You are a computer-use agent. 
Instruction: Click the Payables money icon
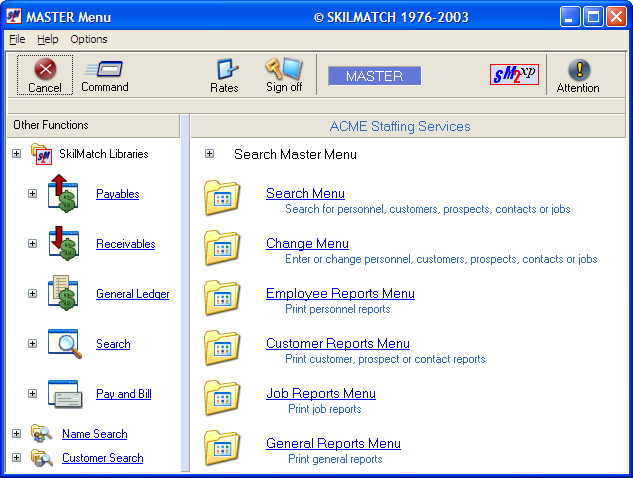63,193
